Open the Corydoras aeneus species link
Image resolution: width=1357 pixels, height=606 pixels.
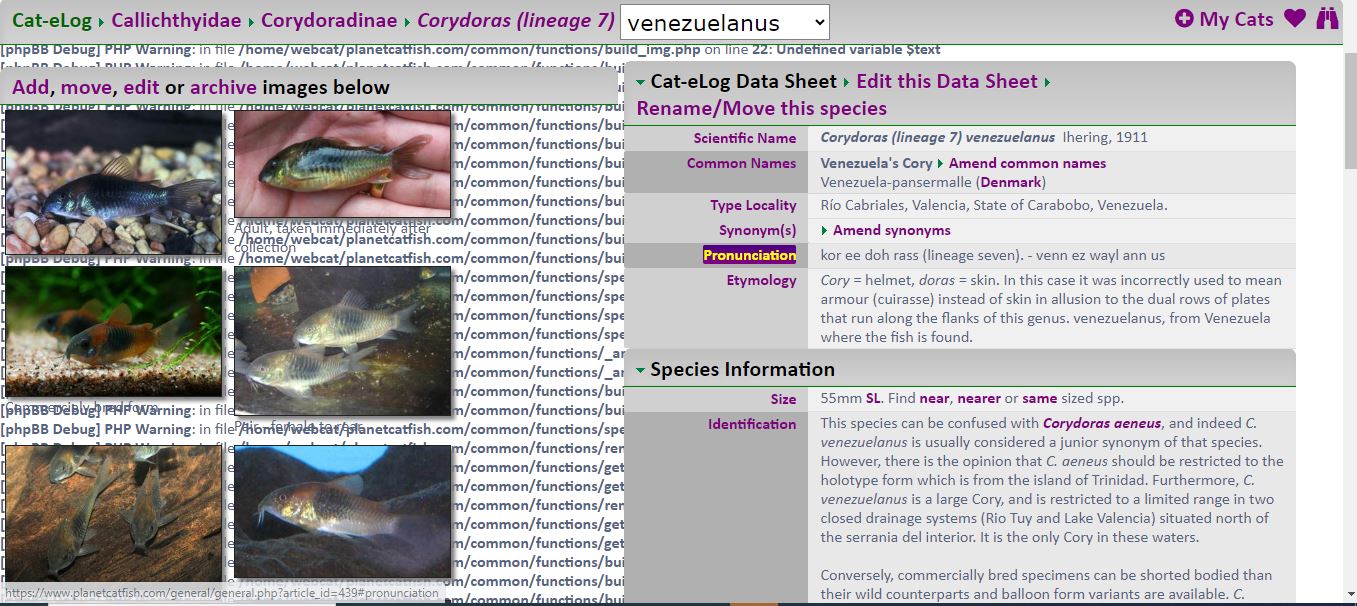pos(1102,424)
